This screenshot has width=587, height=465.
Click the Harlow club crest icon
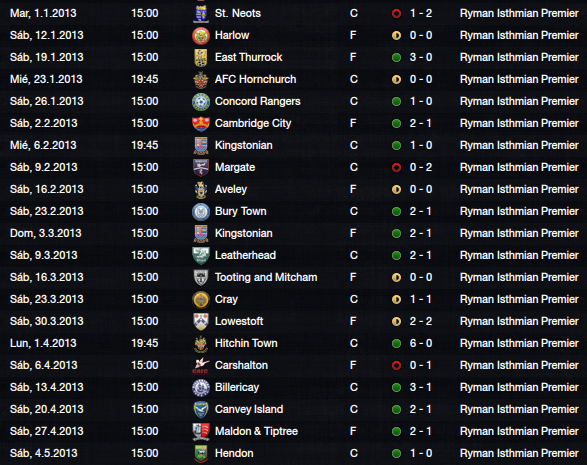tap(201, 36)
